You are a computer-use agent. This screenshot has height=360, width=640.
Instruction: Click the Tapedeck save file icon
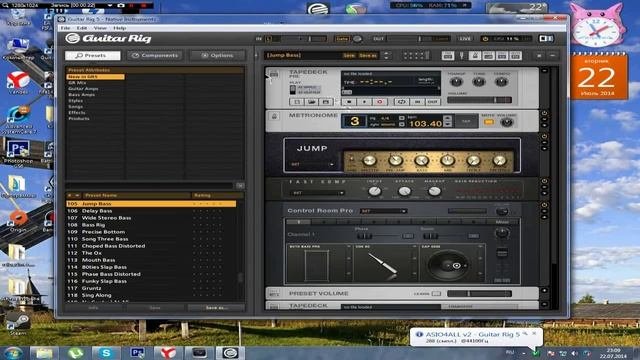325,102
